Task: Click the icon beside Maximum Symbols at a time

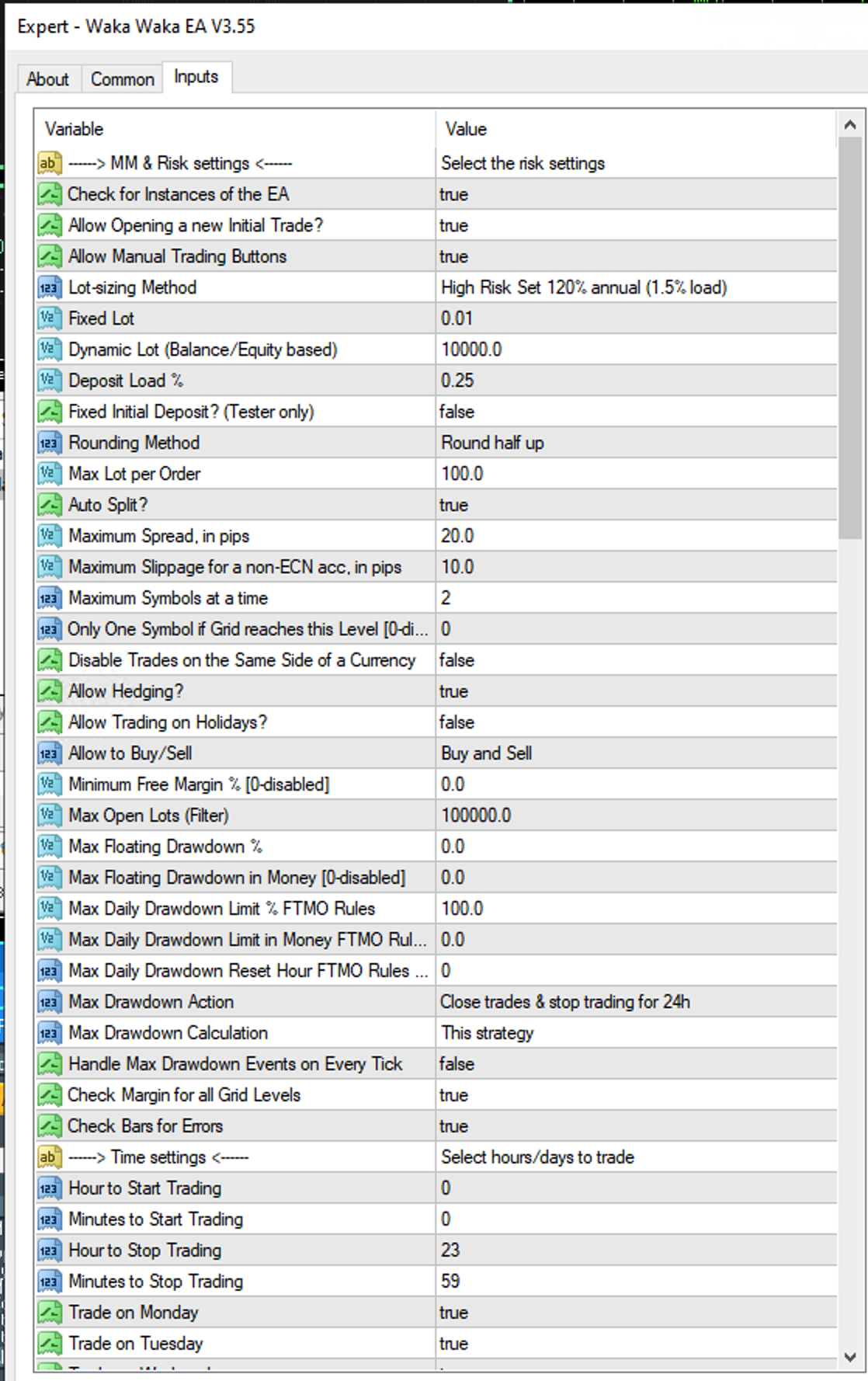Action: tap(49, 598)
